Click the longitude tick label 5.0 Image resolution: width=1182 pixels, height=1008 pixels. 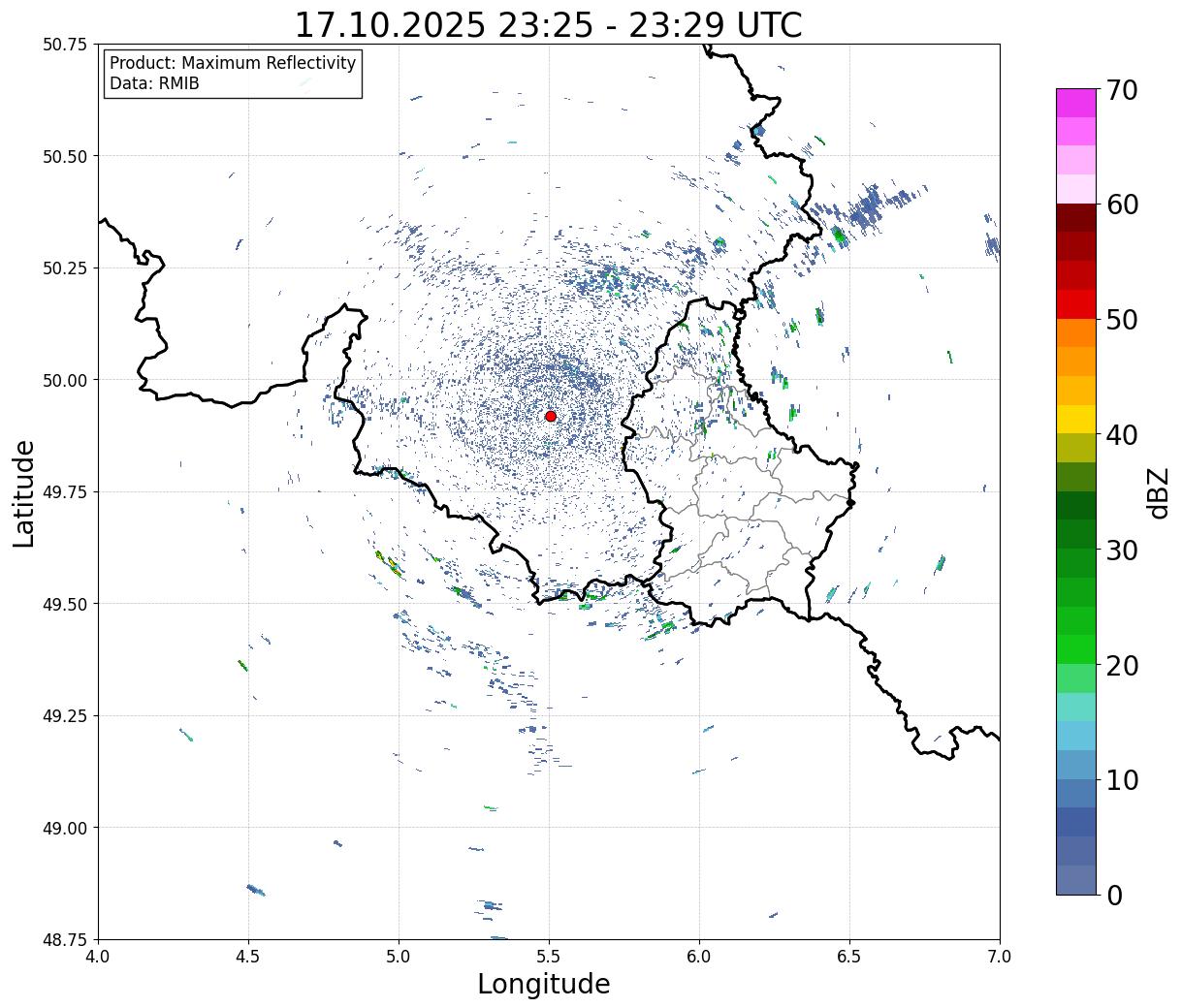(x=399, y=957)
